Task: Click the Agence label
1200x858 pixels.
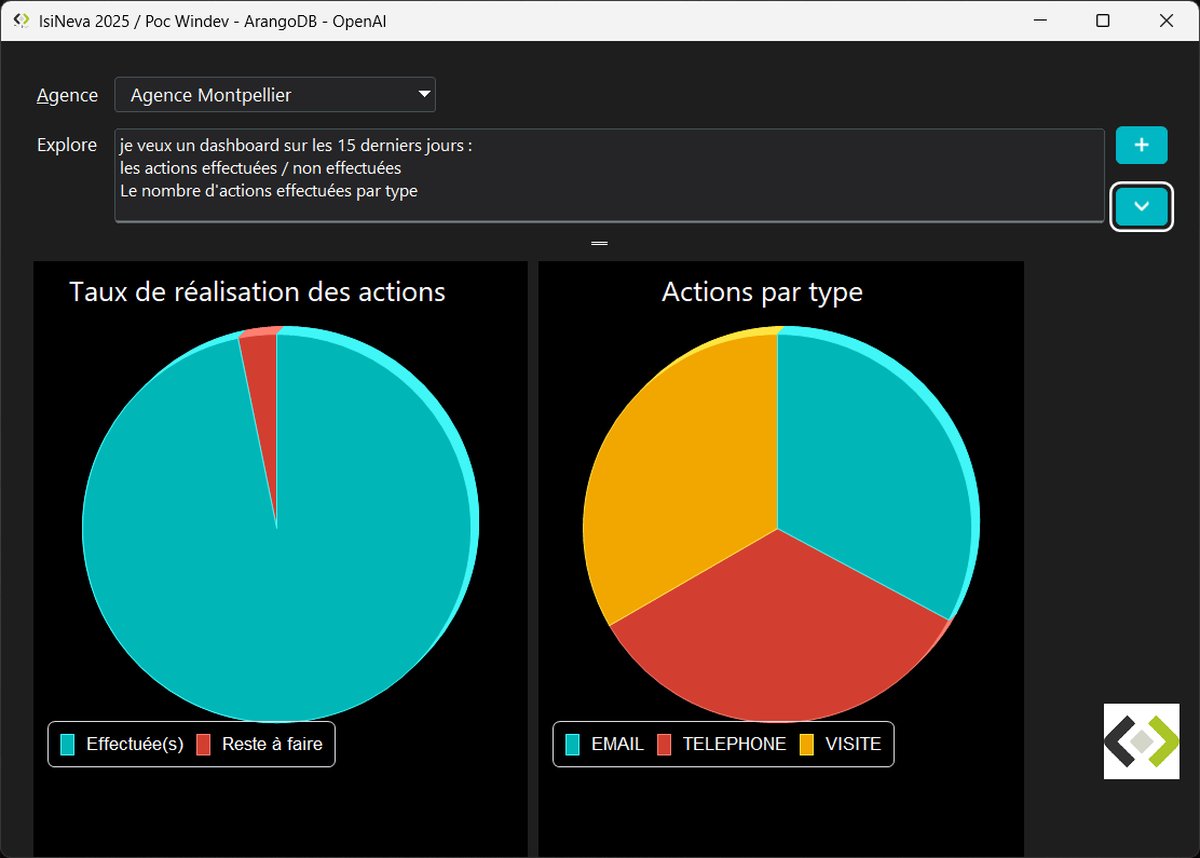Action: click(66, 95)
